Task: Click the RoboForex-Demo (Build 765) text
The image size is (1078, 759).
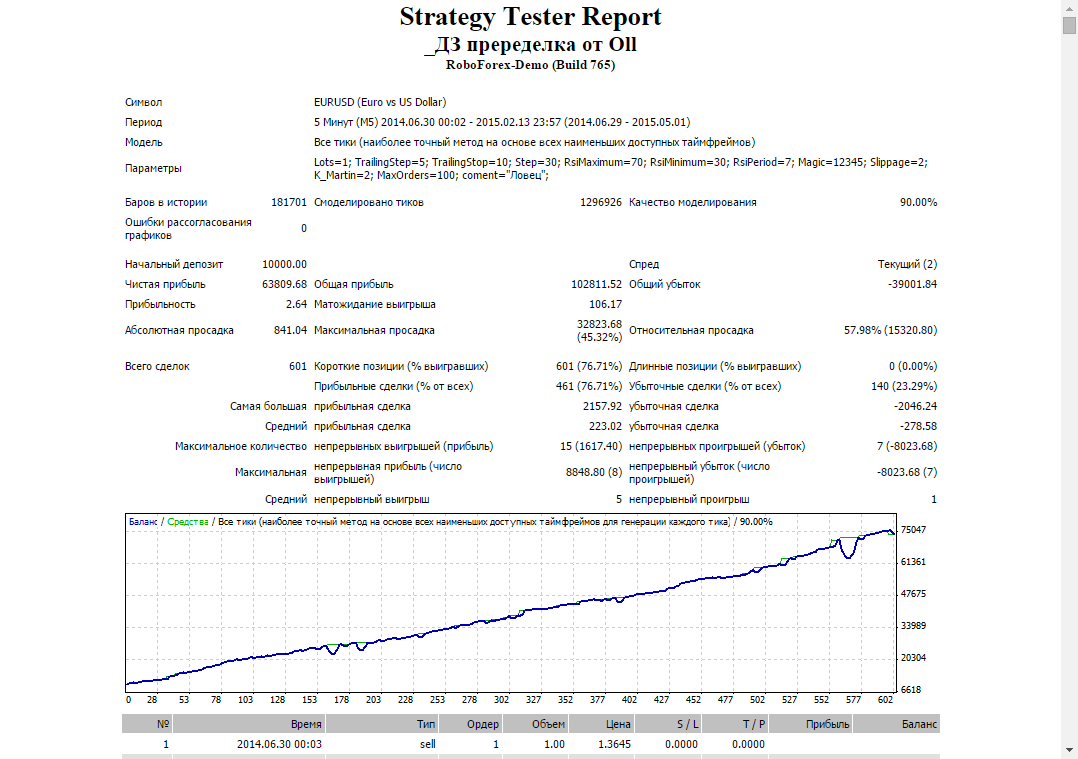Action: pyautogui.click(x=530, y=65)
